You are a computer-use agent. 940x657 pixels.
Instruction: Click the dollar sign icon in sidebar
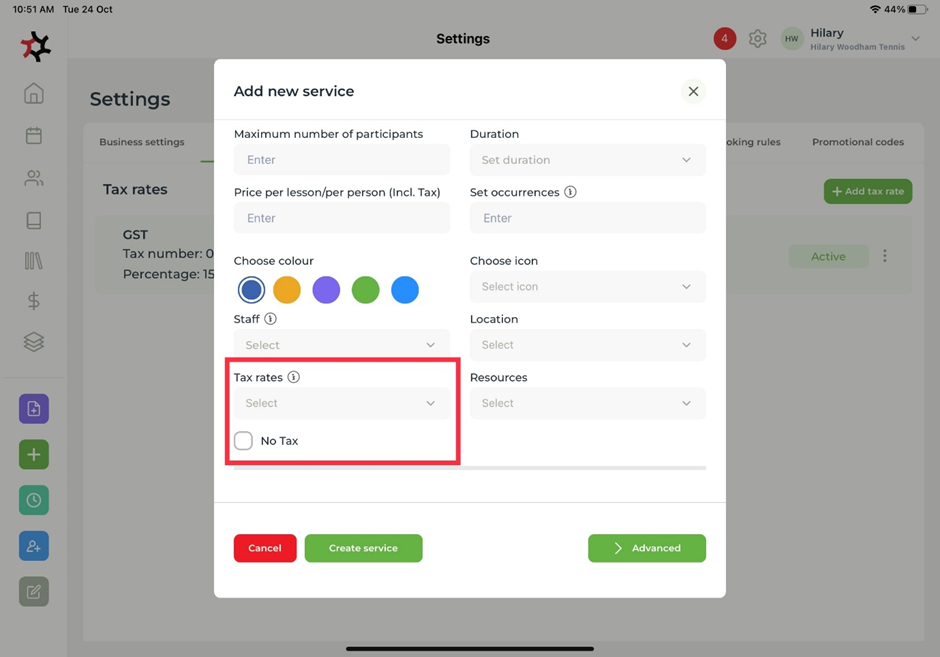point(34,300)
